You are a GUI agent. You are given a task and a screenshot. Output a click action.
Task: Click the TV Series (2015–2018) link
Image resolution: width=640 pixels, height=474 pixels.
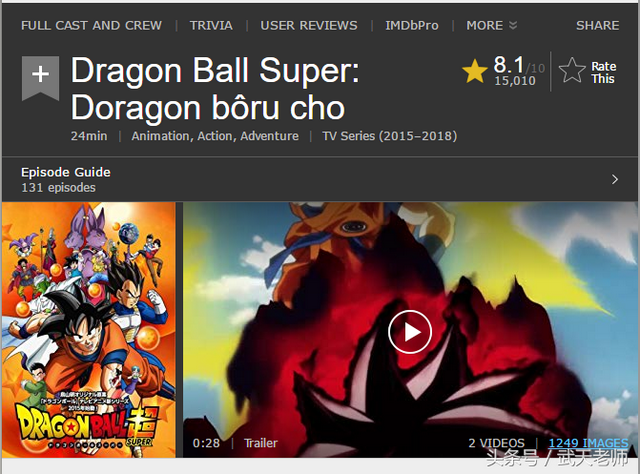(389, 136)
